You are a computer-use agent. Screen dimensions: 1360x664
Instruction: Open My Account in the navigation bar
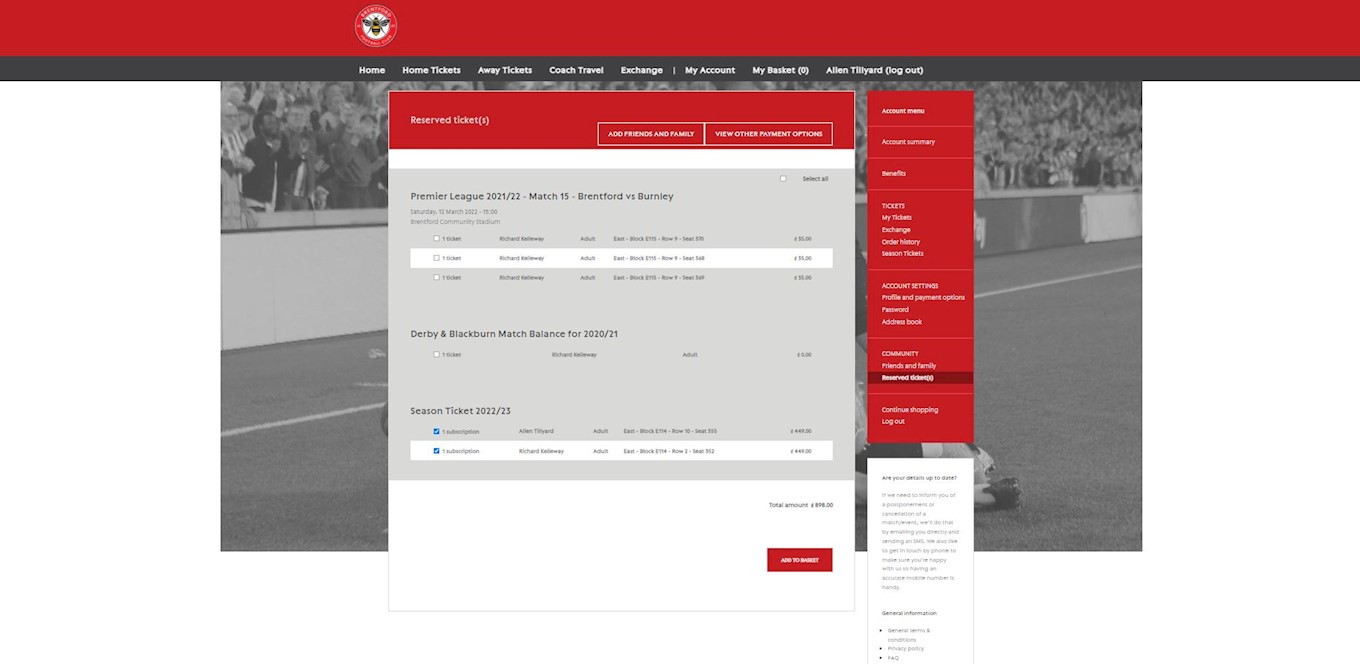pyautogui.click(x=710, y=70)
